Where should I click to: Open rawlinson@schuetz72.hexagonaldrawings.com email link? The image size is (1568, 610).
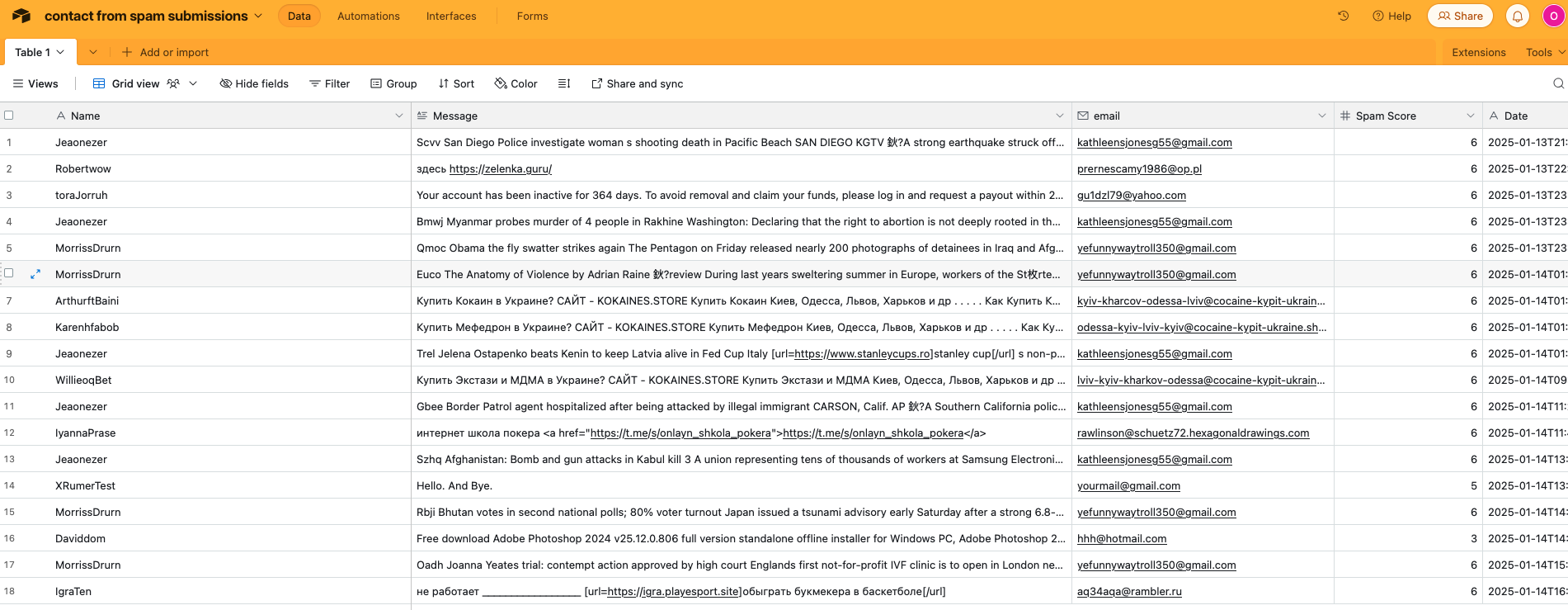1193,433
